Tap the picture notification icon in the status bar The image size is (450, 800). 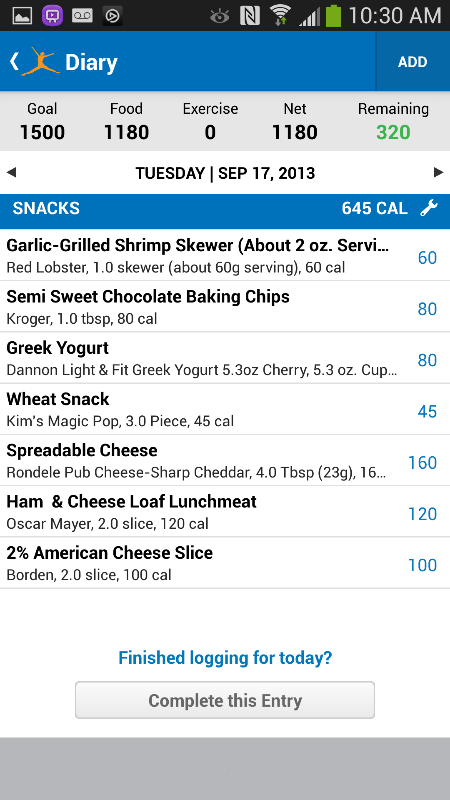tap(22, 16)
